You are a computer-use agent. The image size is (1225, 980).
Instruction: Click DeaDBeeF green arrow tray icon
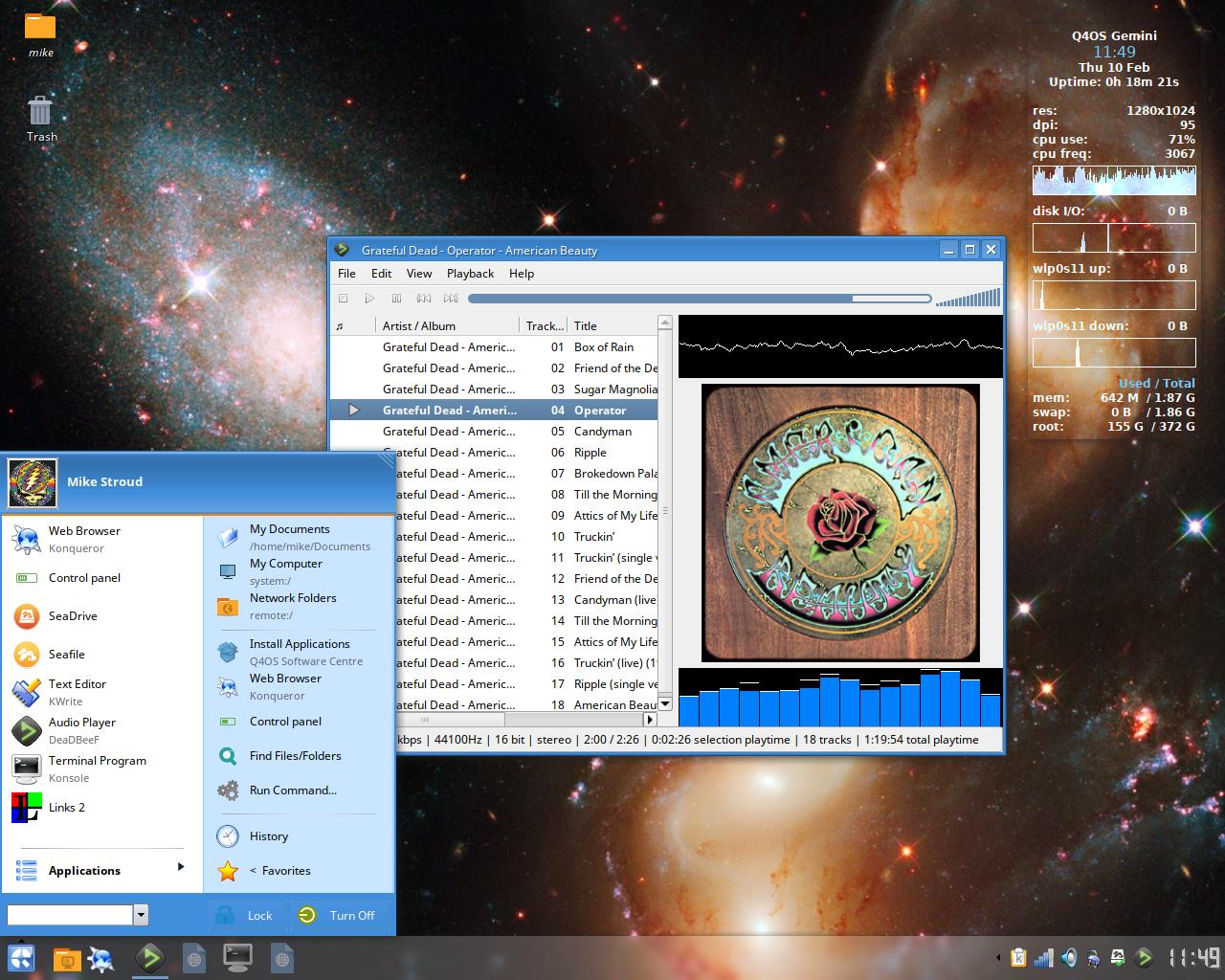1144,958
